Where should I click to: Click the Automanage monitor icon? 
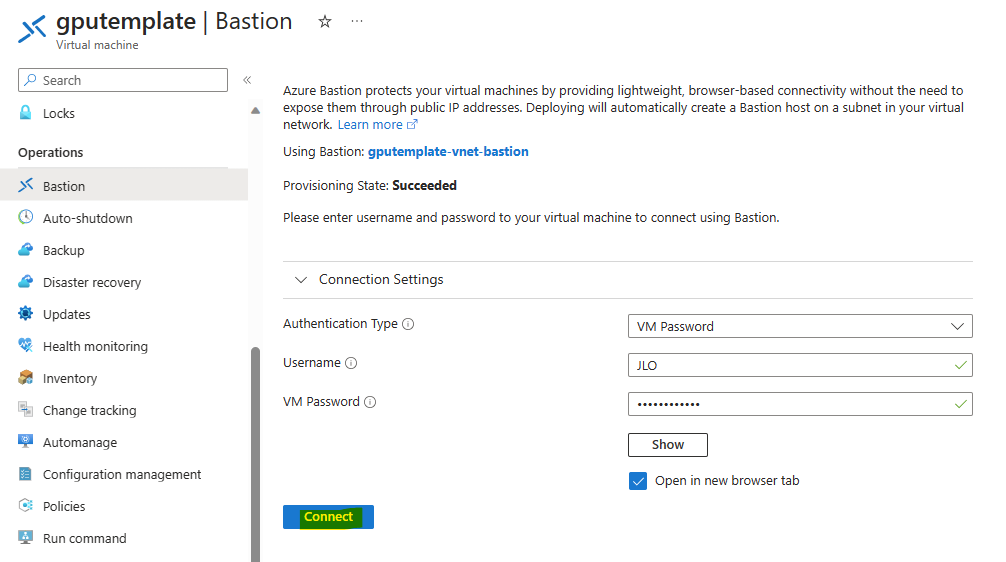click(26, 441)
